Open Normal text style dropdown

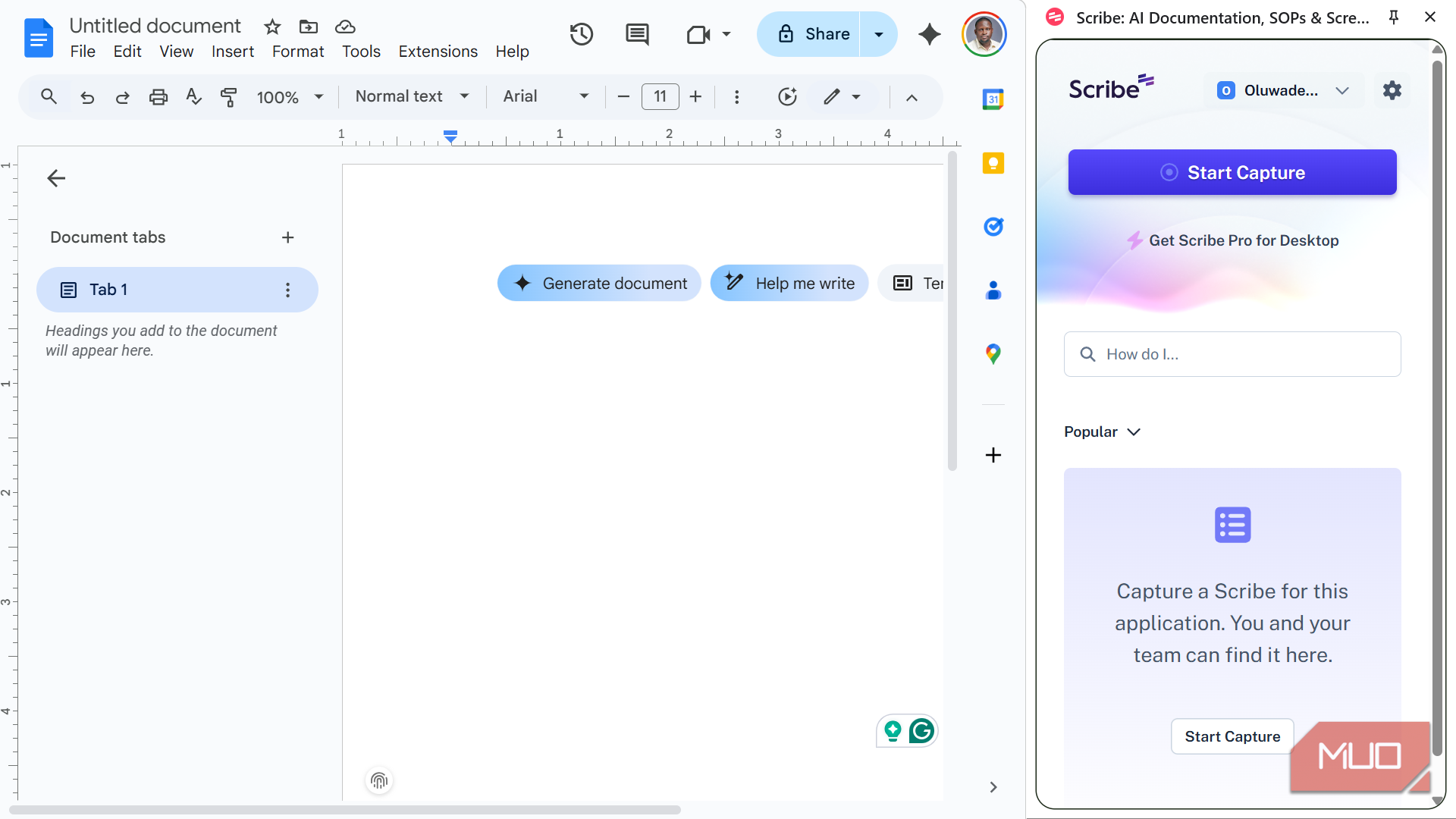pyautogui.click(x=413, y=96)
